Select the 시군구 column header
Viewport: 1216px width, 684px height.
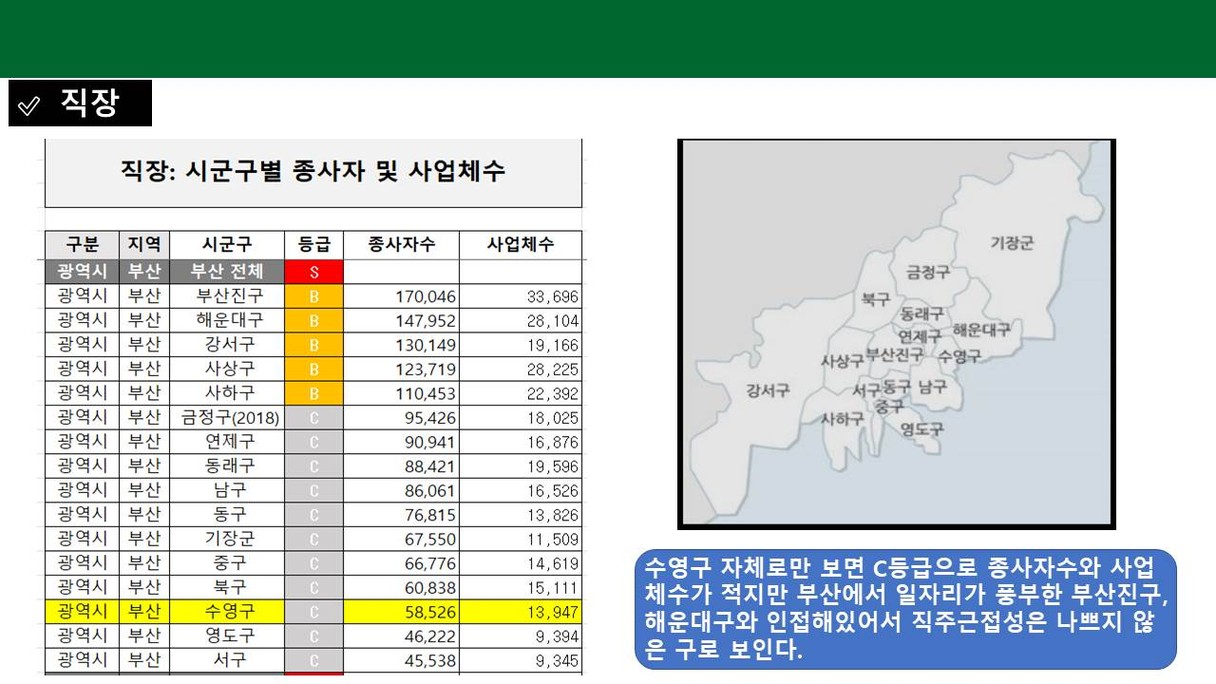pyautogui.click(x=227, y=245)
